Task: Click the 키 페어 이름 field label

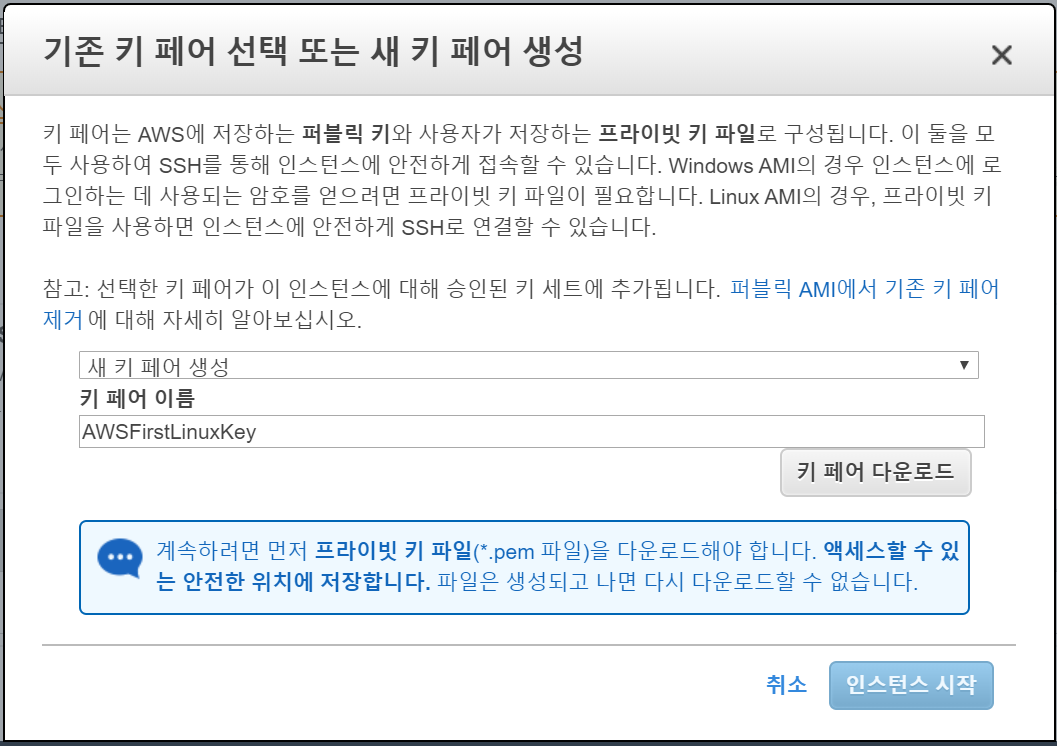Action: click(137, 398)
